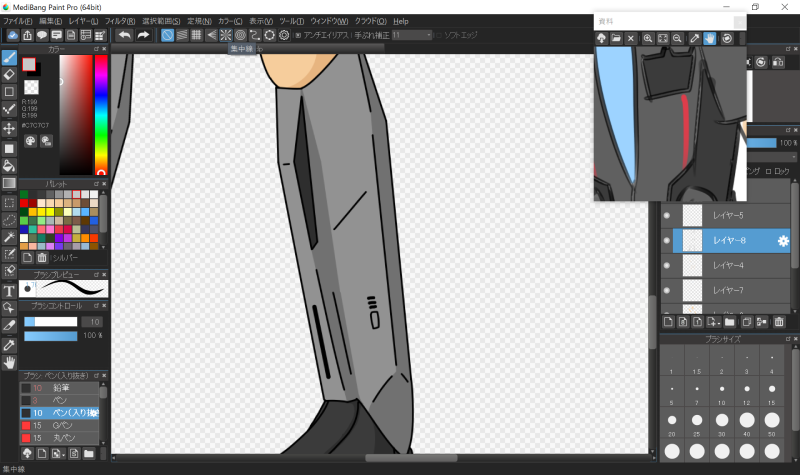Select the Gradient tool
800x475 pixels.
pyautogui.click(x=9, y=183)
